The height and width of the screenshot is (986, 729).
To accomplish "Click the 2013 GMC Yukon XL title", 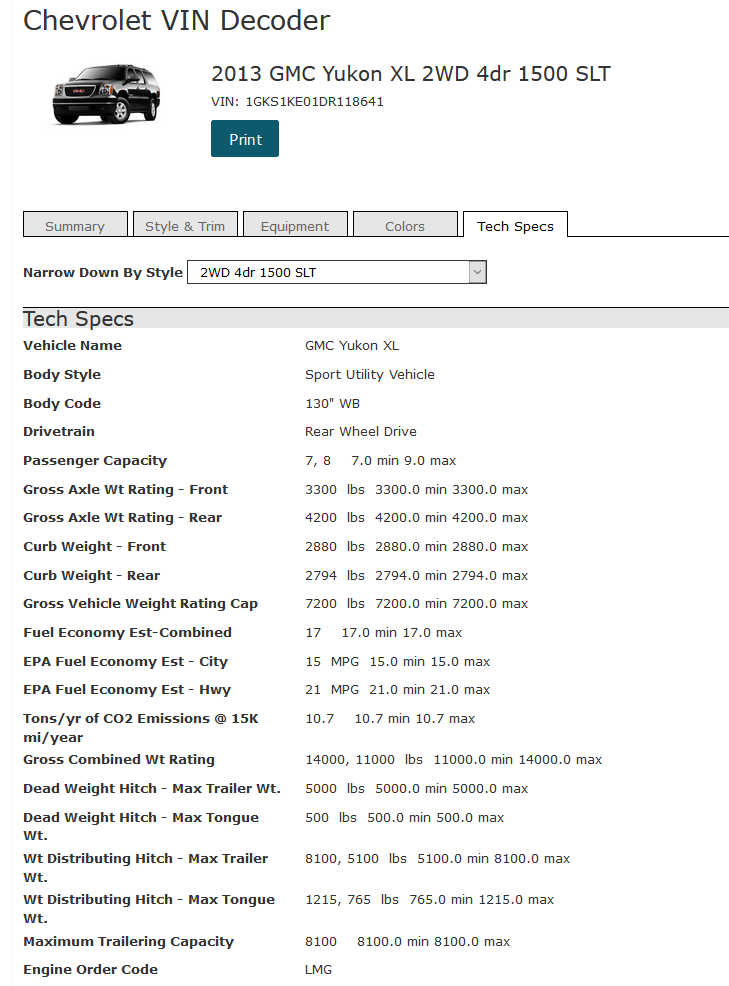I will 411,74.
